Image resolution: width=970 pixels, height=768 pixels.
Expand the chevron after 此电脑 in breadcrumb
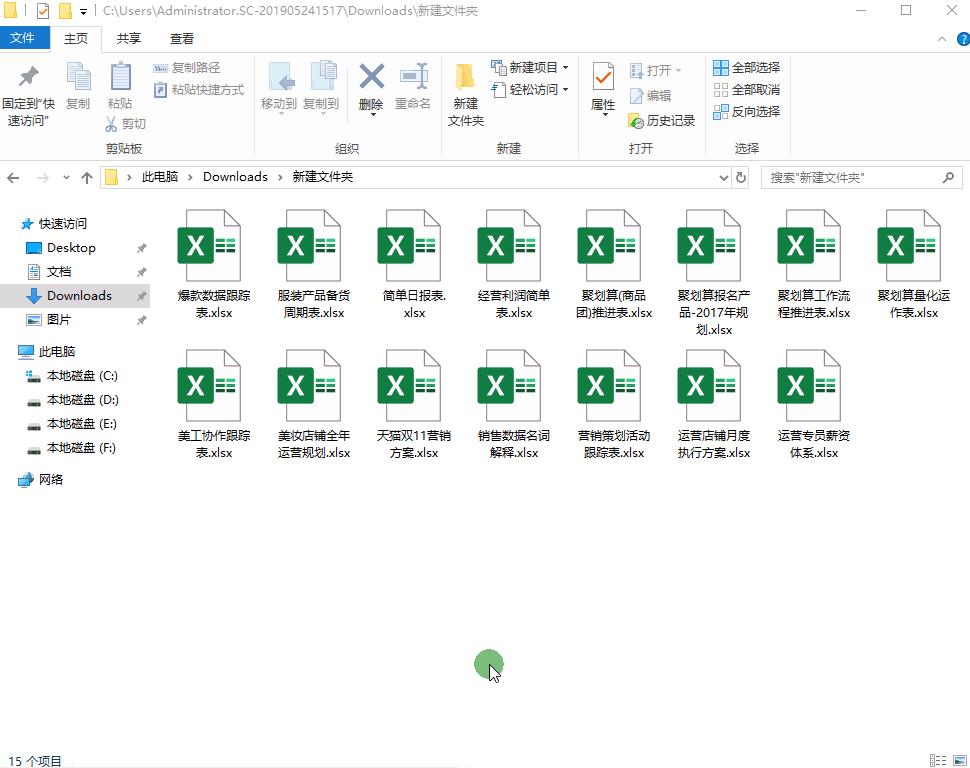190,177
